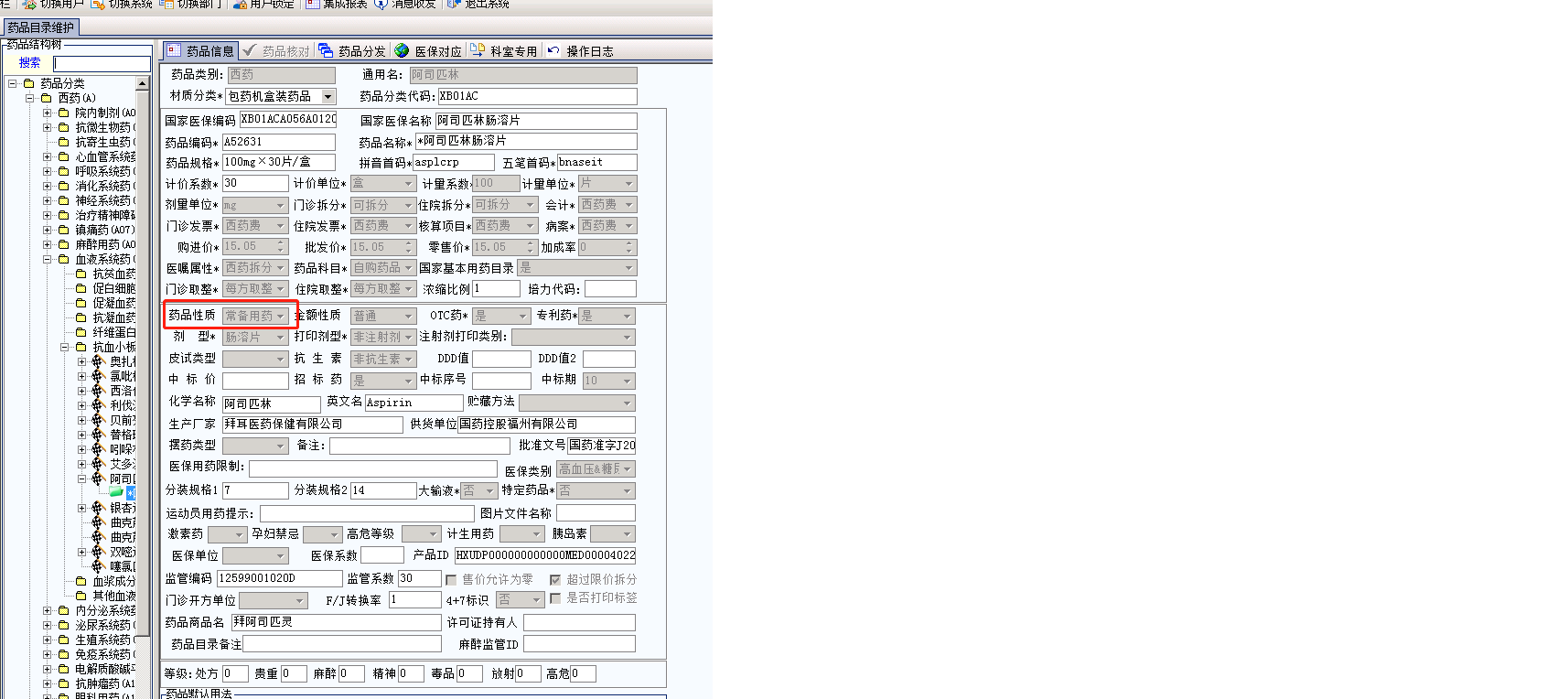This screenshot has width=1568, height=699.
Task: Open the 医保类别 dropdown
Action: [x=628, y=469]
